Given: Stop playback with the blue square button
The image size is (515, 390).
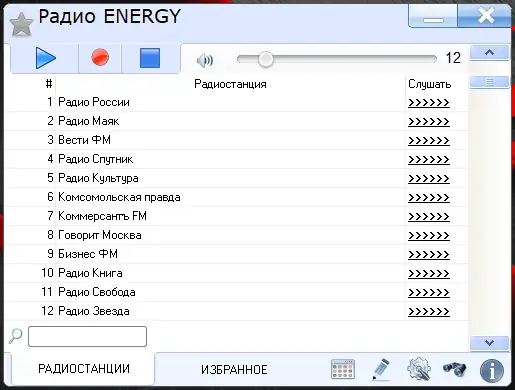Looking at the screenshot, I should (x=150, y=58).
